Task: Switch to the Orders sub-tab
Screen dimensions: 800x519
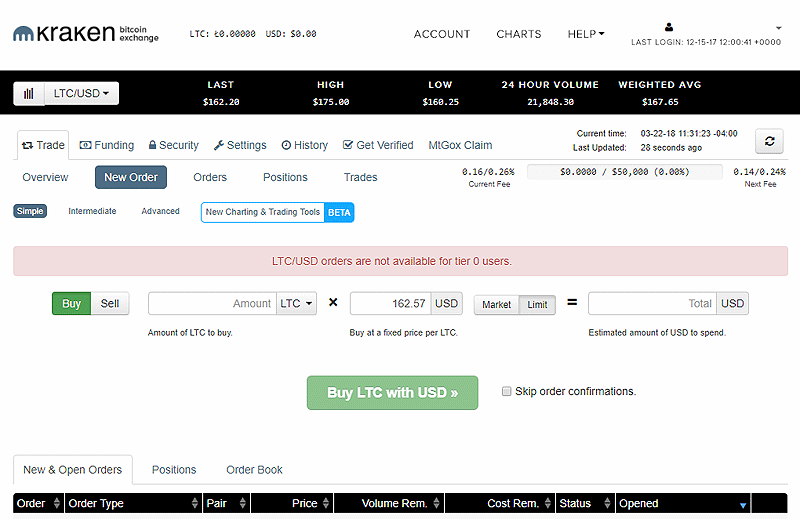Action: pyautogui.click(x=210, y=177)
